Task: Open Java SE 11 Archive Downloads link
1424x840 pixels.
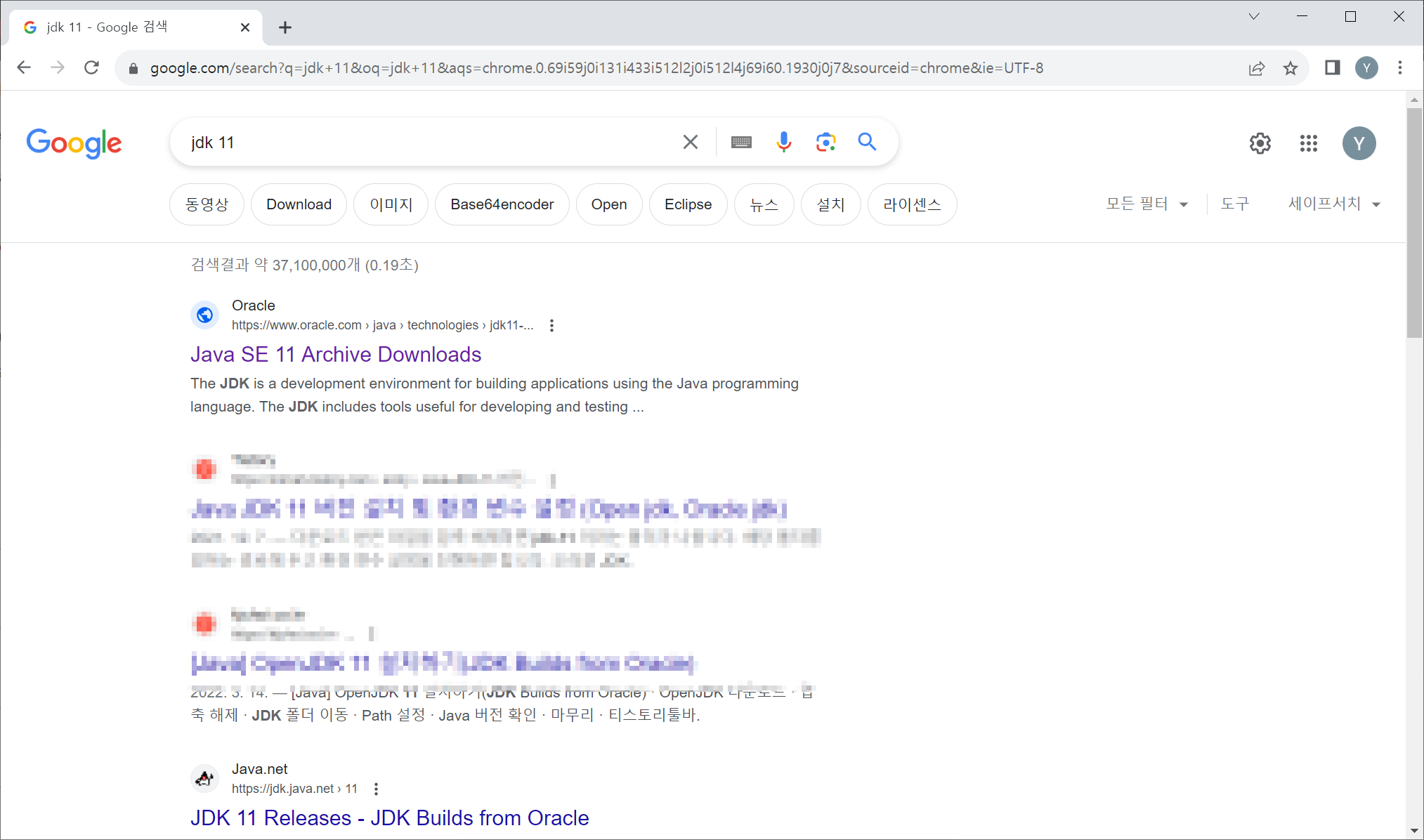Action: pos(336,355)
